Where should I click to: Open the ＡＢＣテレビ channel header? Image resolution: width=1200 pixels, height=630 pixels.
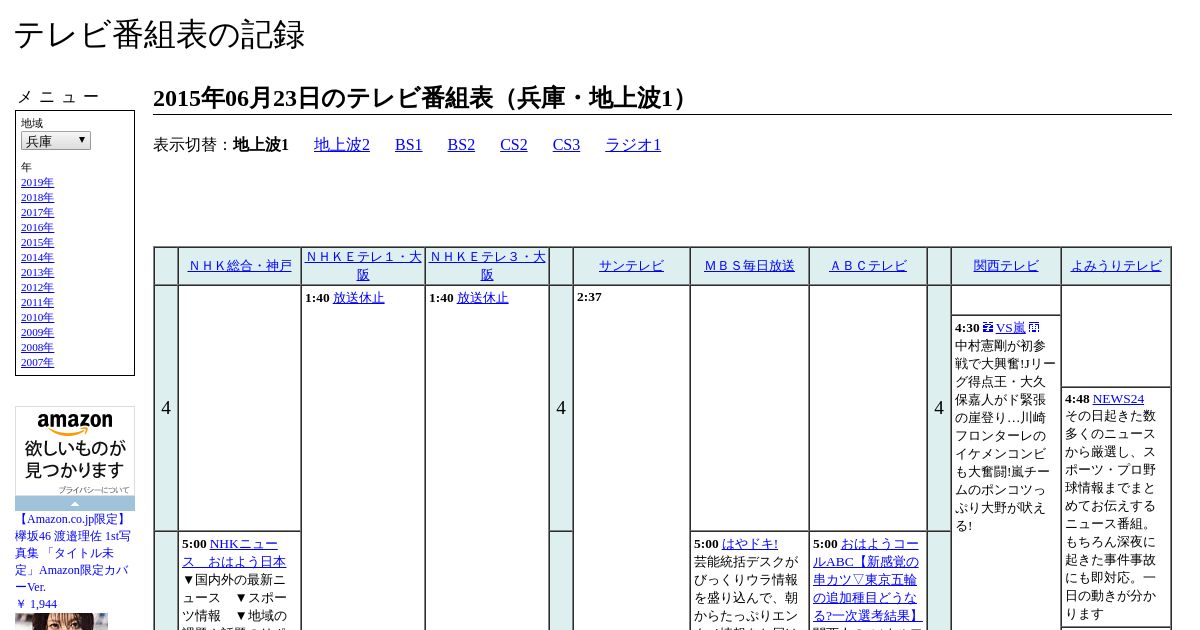click(x=868, y=266)
